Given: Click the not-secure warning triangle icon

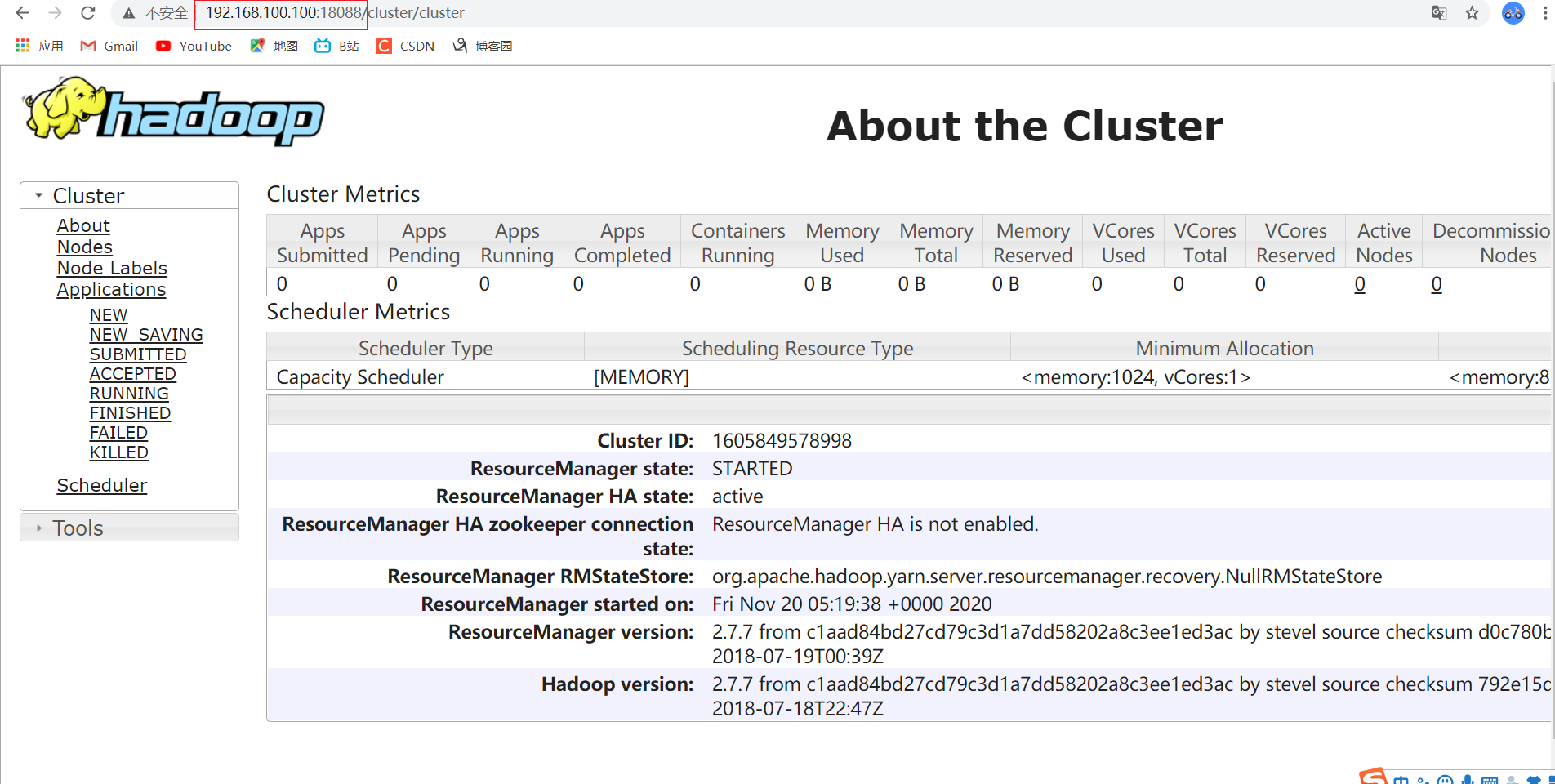Looking at the screenshot, I should pos(128,13).
